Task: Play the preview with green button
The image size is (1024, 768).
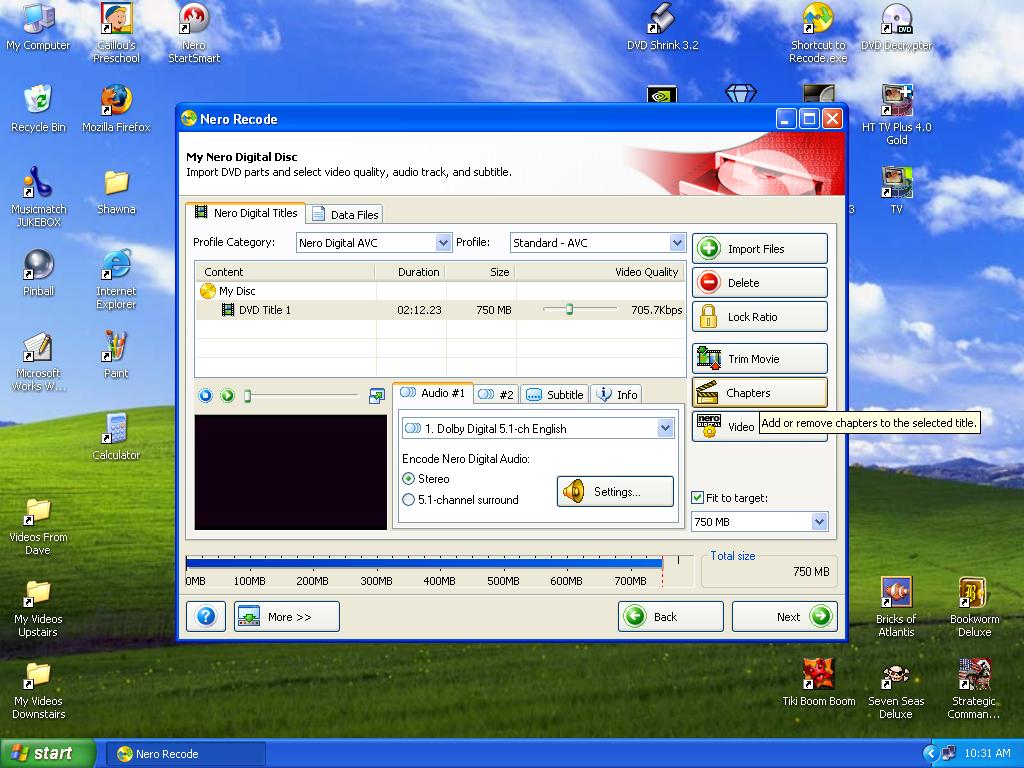Action: (227, 395)
